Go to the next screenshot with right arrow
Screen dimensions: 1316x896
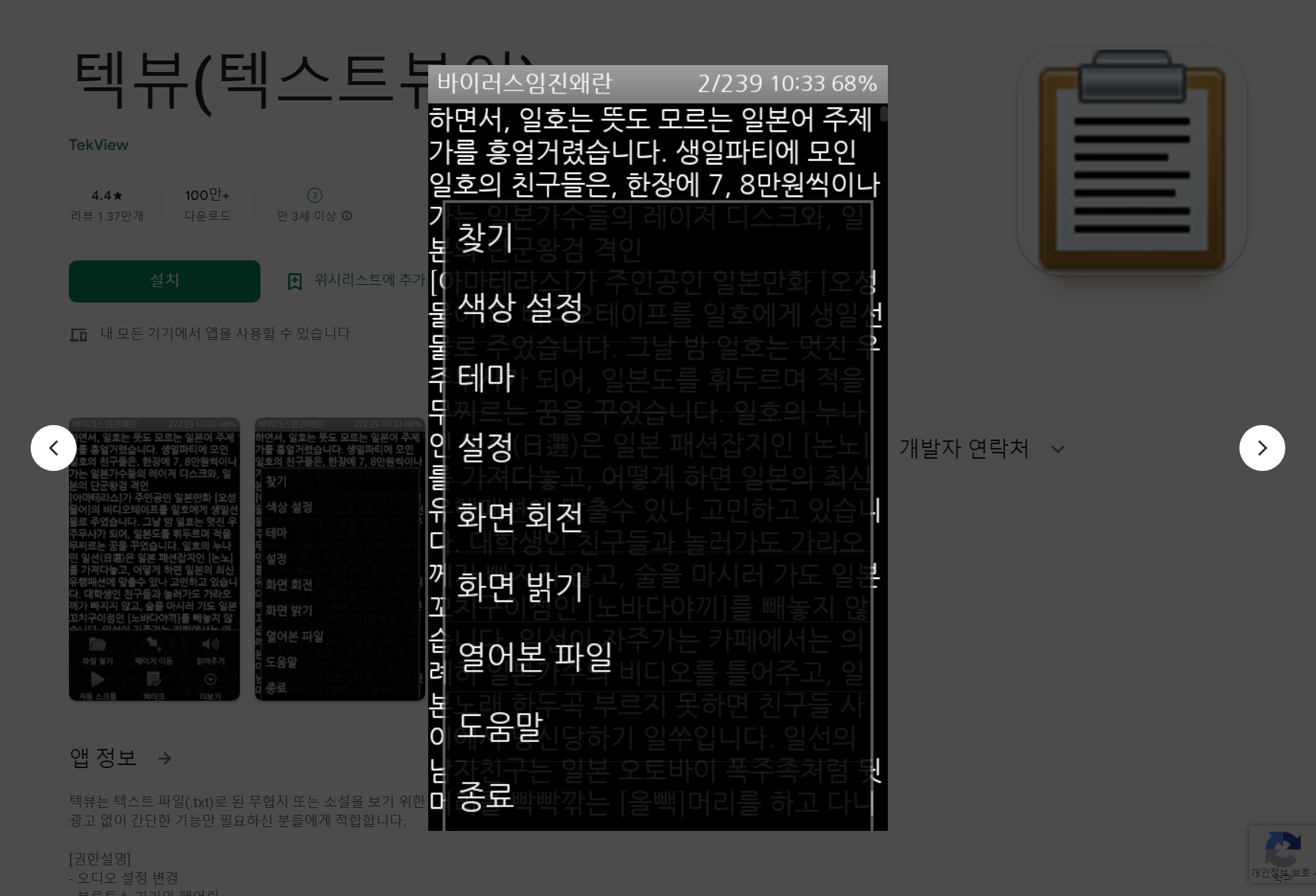click(1262, 448)
